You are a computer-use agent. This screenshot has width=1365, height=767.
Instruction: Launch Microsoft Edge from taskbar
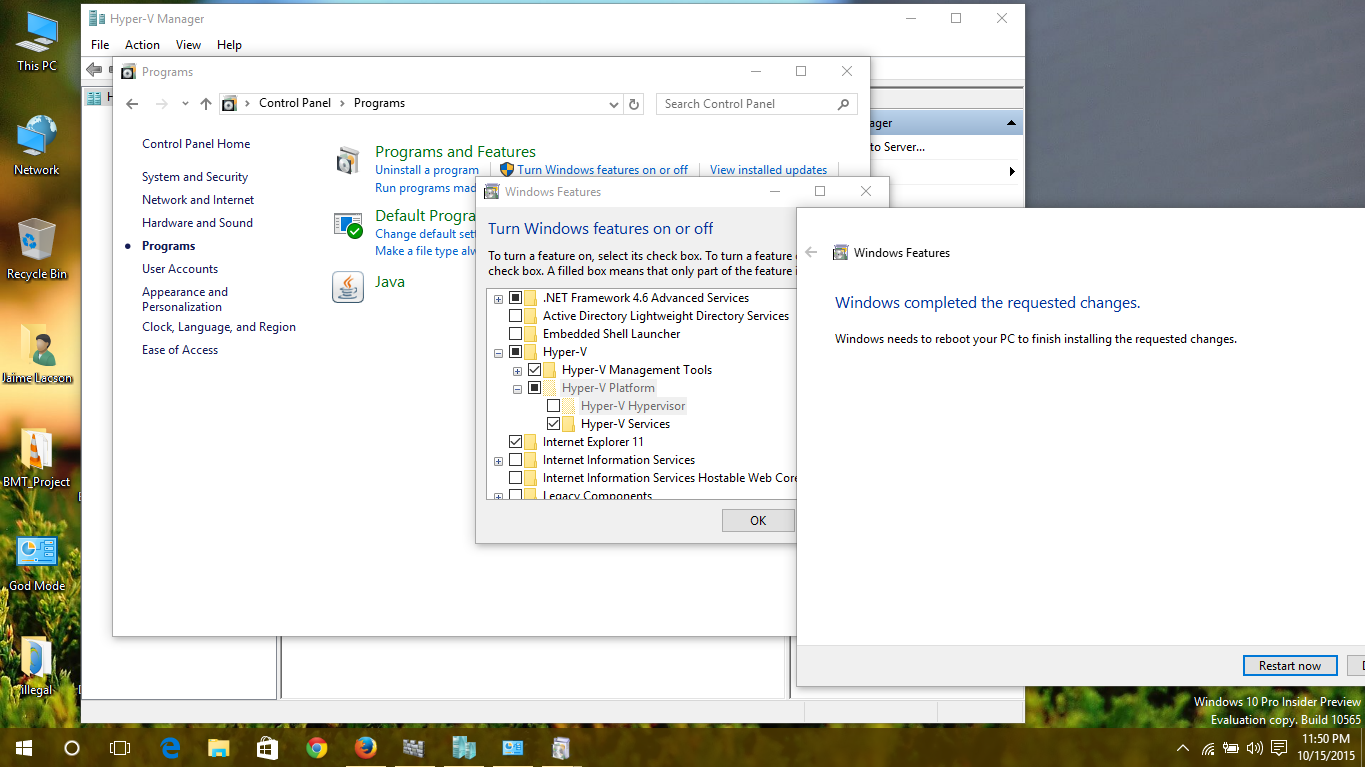coord(170,747)
